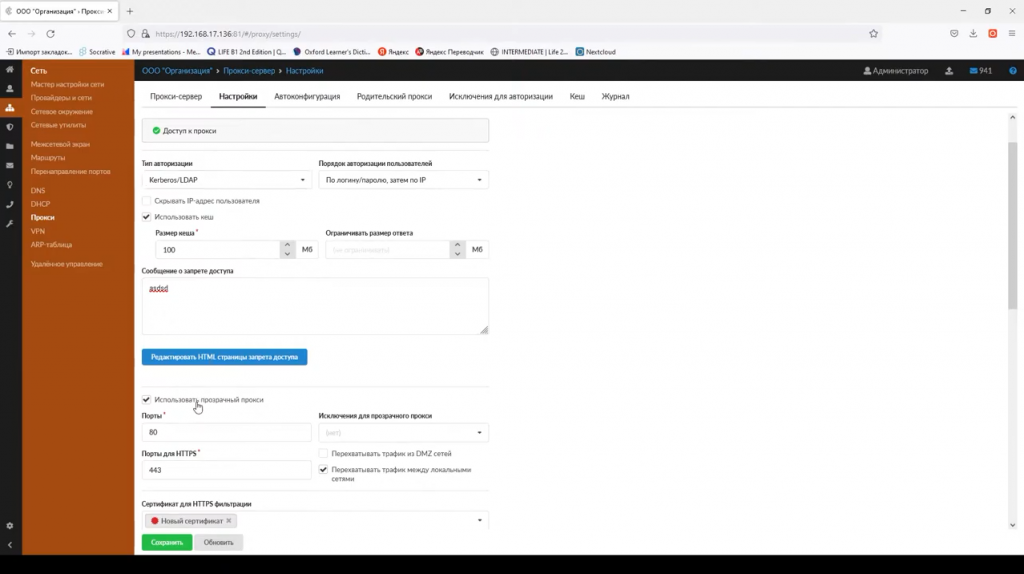
Task: Click the red extension icon in toolbar
Action: (x=993, y=33)
